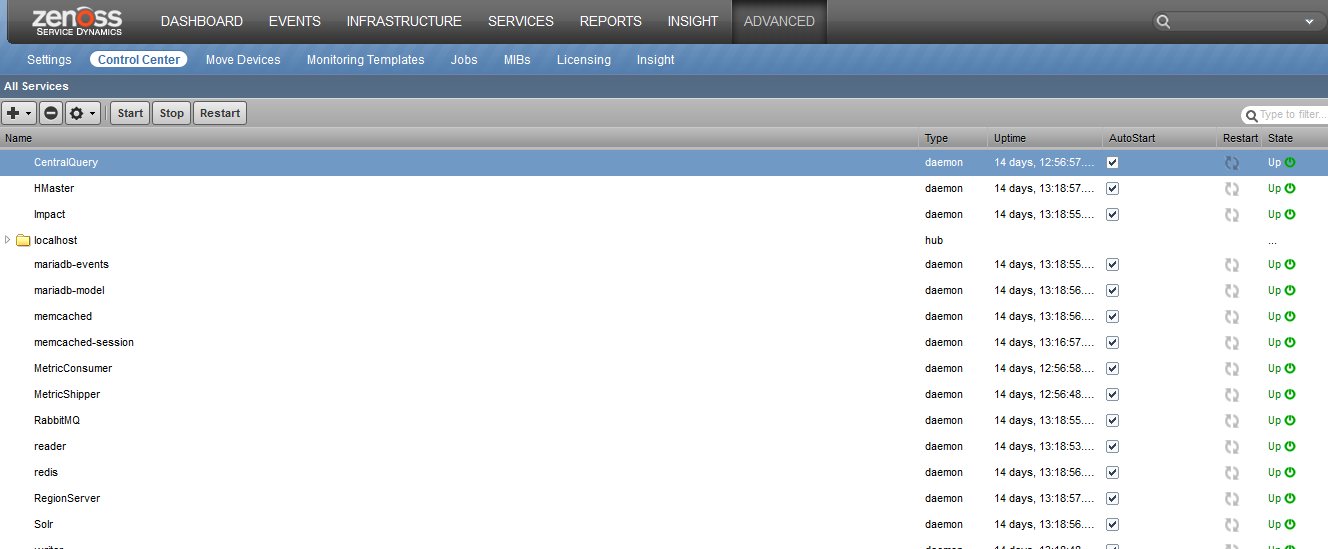Switch to the Monitoring Templates tab
This screenshot has height=549, width=1328.
pyautogui.click(x=365, y=60)
